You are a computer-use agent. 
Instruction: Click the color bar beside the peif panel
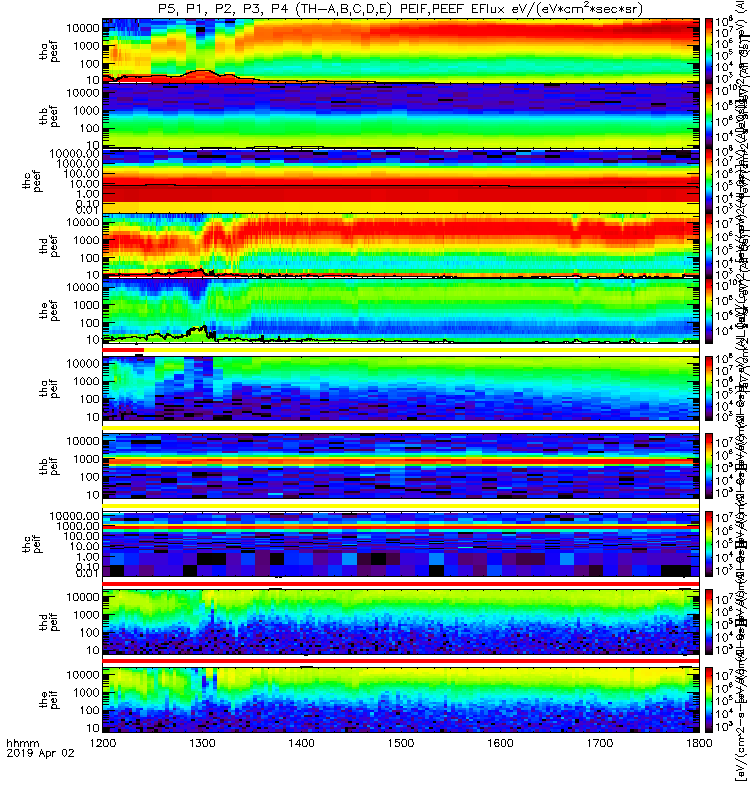(x=709, y=699)
